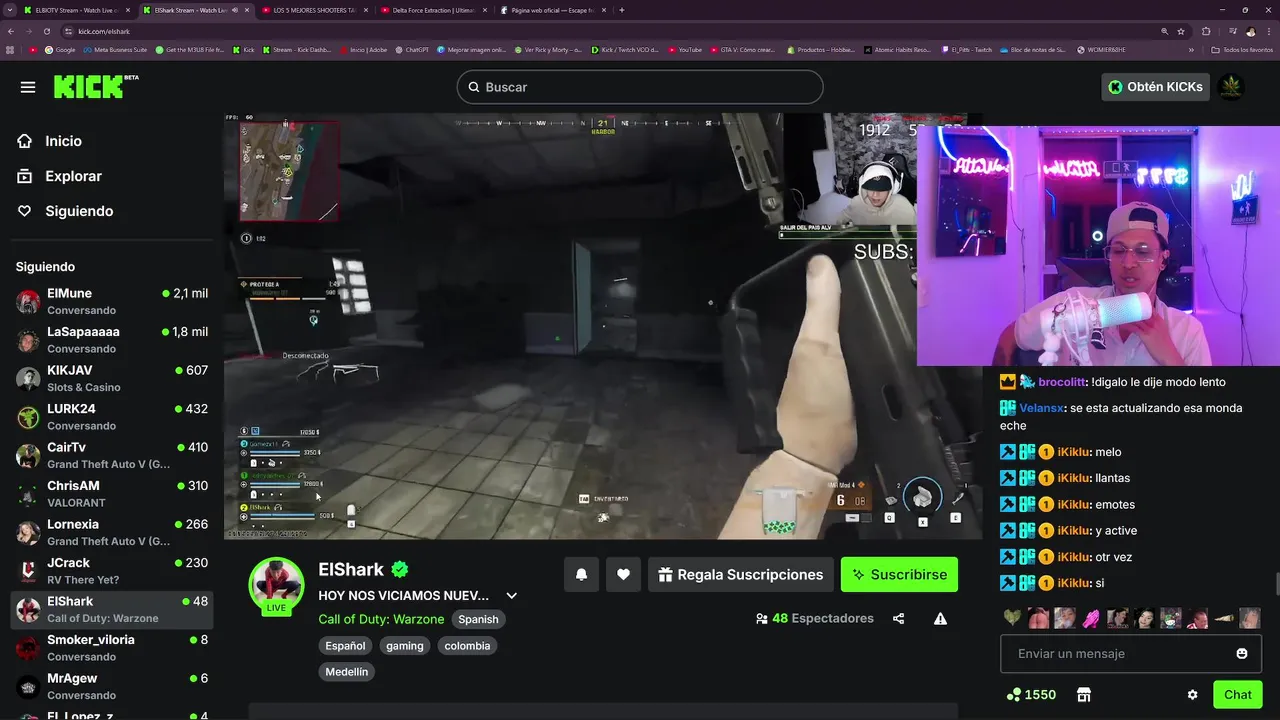
Task: Click the Regala Suscripciones button
Action: point(741,575)
